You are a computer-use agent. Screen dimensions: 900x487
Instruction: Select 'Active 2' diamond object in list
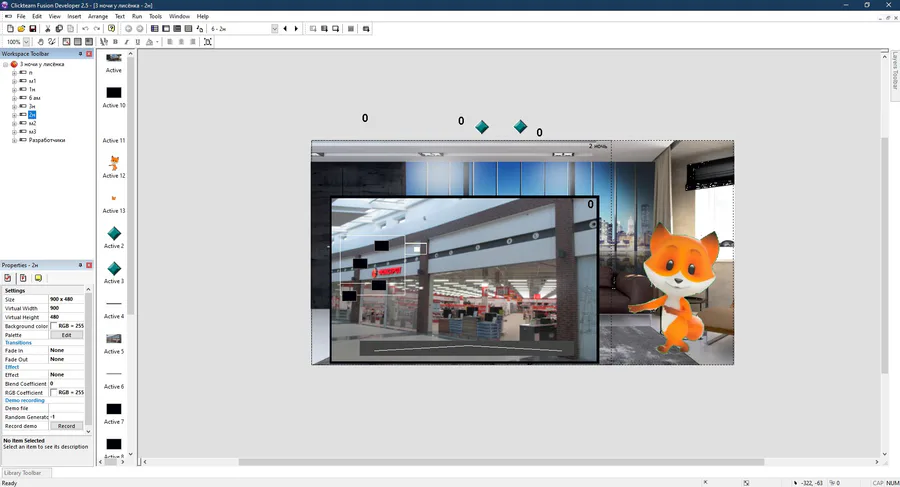point(114,237)
